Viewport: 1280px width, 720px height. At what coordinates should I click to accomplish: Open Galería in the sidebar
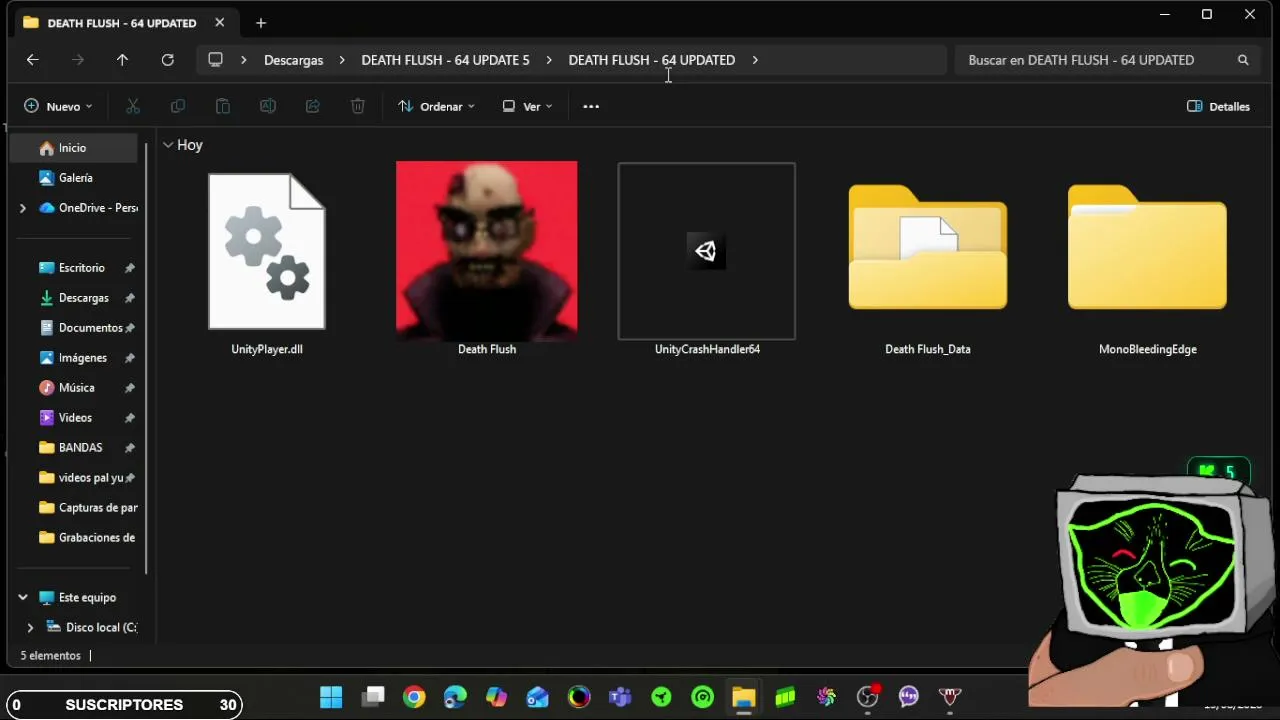pyautogui.click(x=74, y=178)
